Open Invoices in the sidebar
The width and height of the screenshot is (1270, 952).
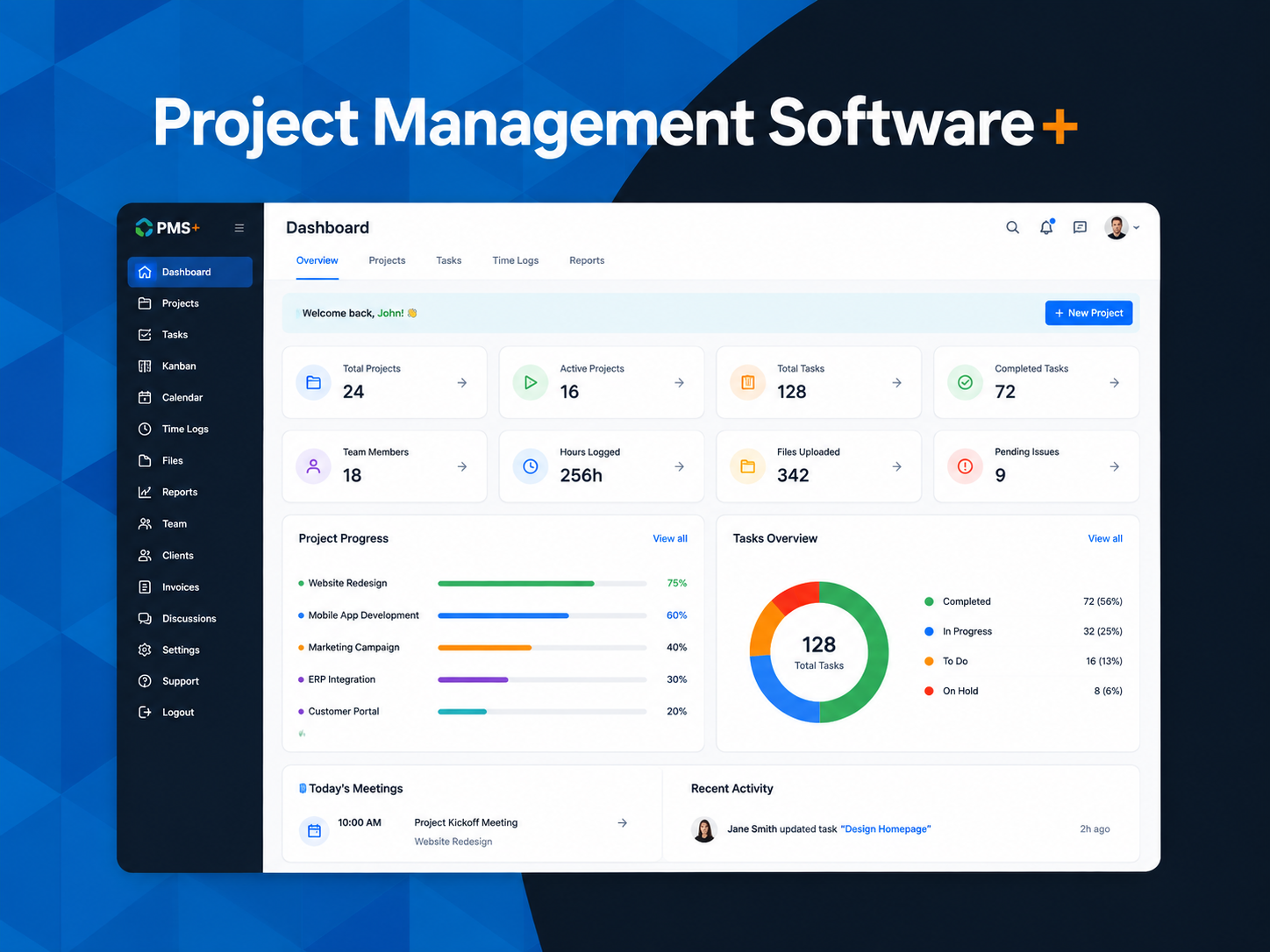(189, 587)
